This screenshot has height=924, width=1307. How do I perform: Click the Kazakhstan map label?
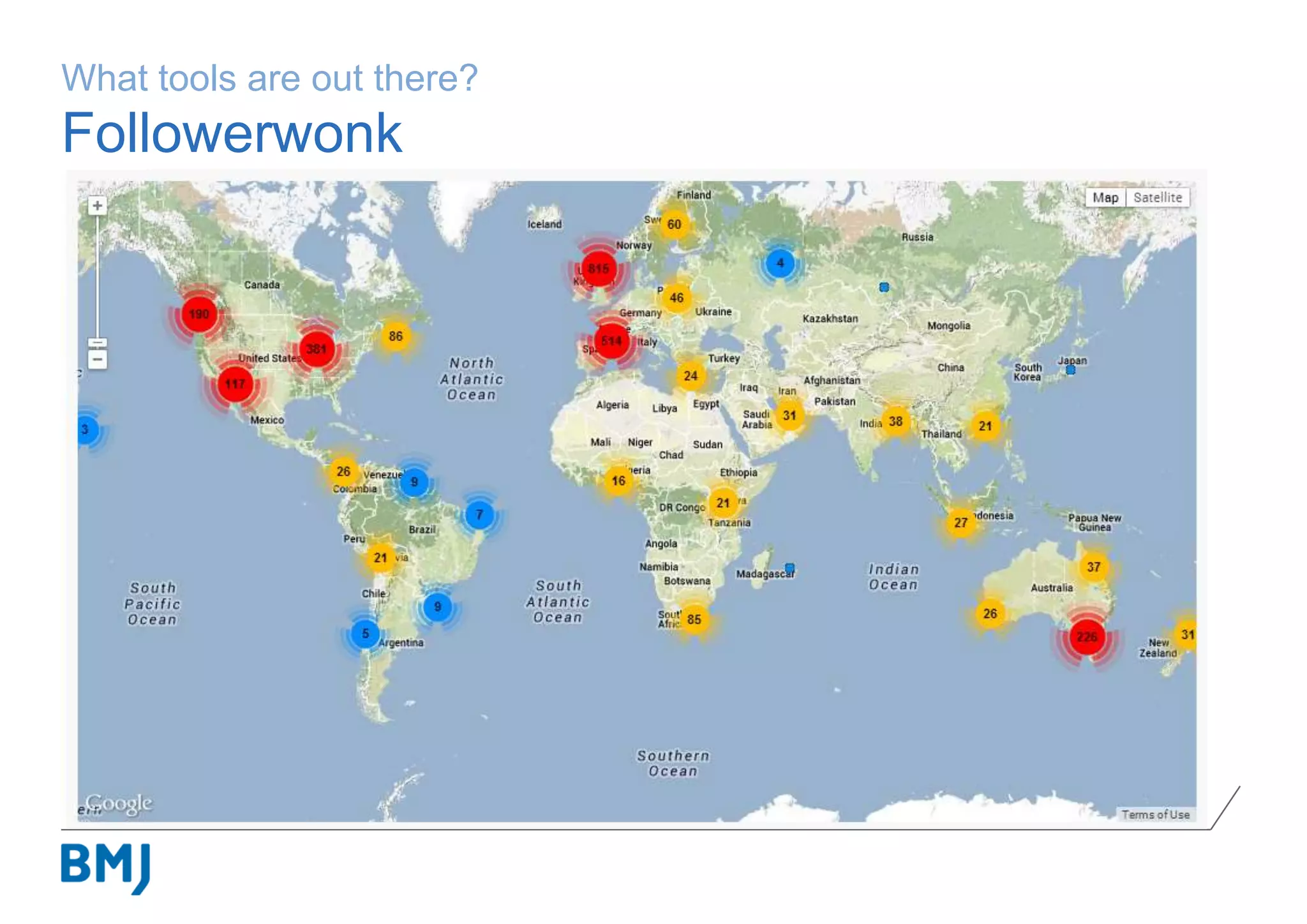pos(830,318)
